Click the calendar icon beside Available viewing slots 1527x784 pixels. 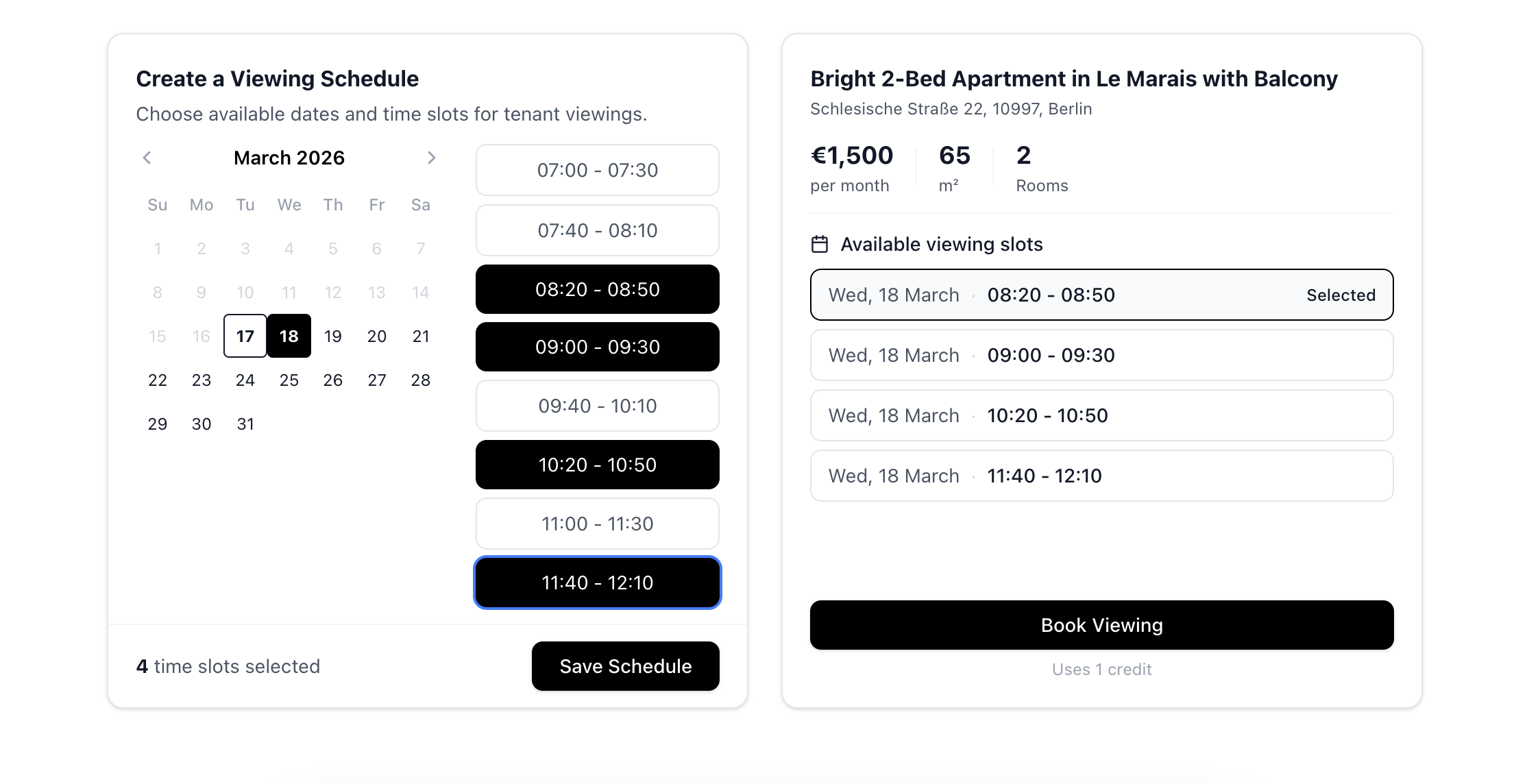tap(820, 244)
